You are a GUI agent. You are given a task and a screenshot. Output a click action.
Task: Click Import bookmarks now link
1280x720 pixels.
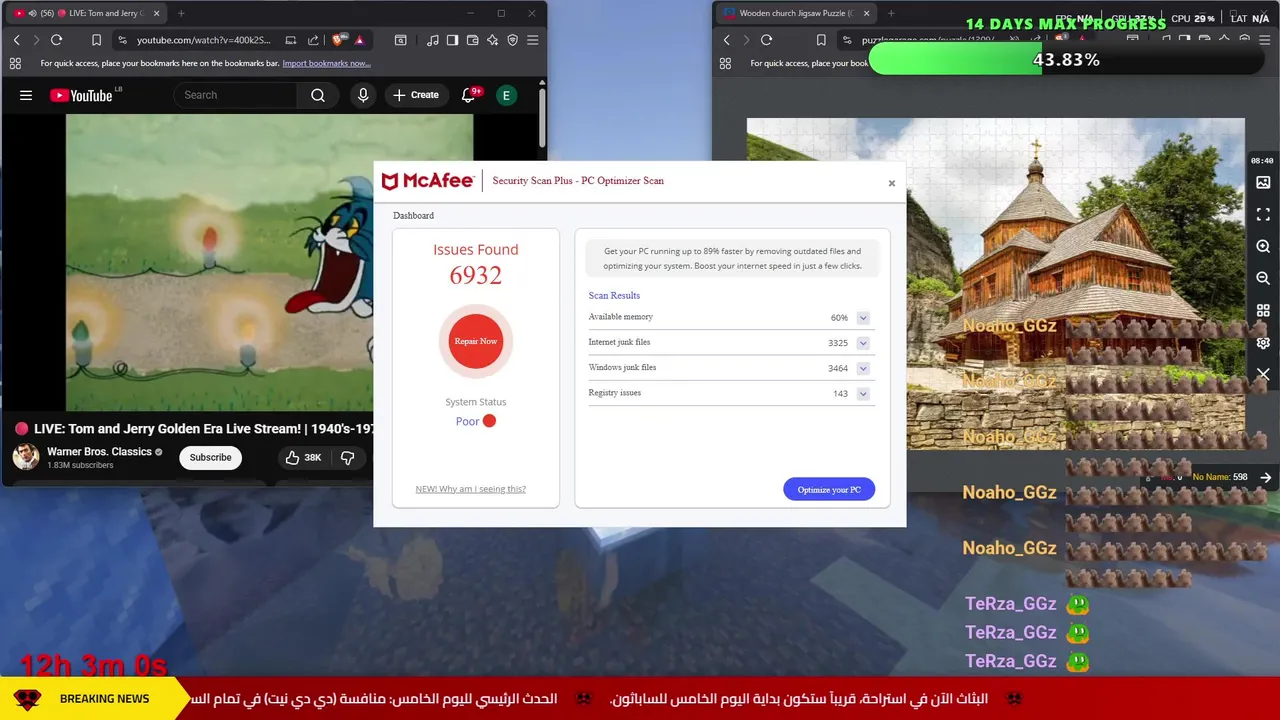click(x=326, y=63)
